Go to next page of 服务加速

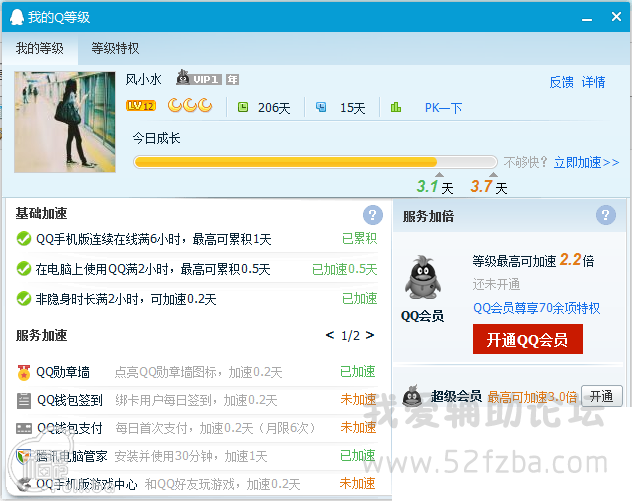point(370,335)
